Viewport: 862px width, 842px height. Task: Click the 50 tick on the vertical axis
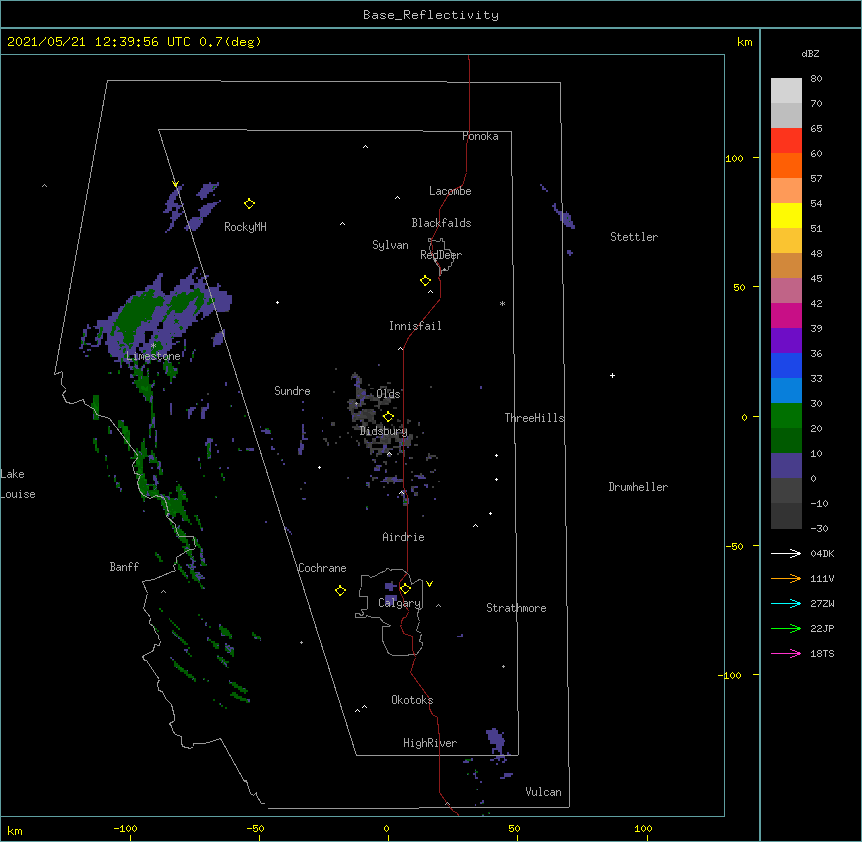point(739,287)
